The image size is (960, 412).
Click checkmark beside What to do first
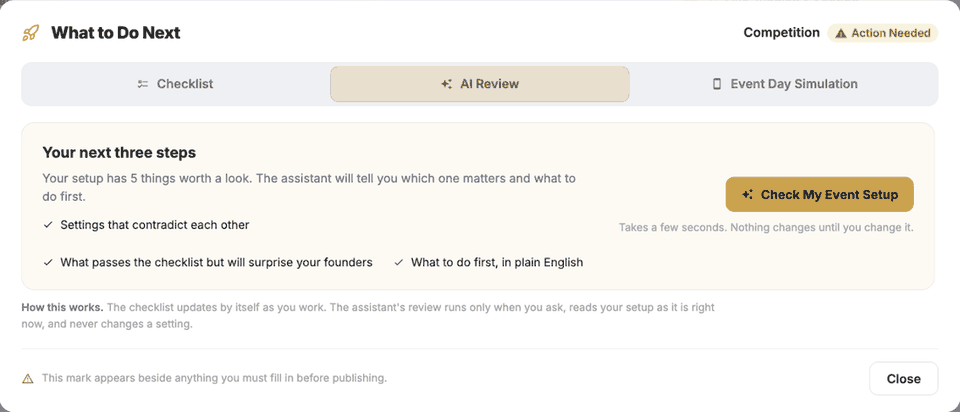(x=399, y=263)
